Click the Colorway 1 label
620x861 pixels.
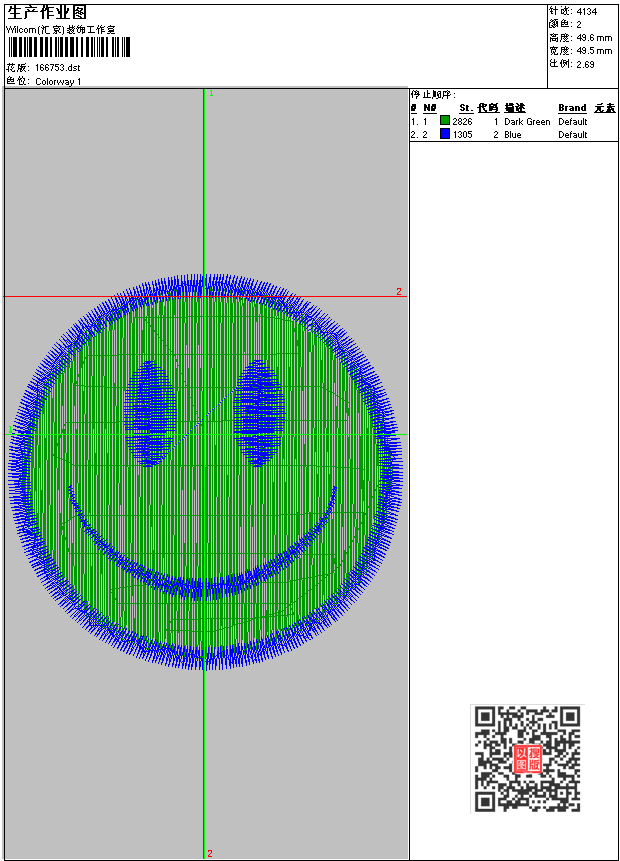(59, 81)
